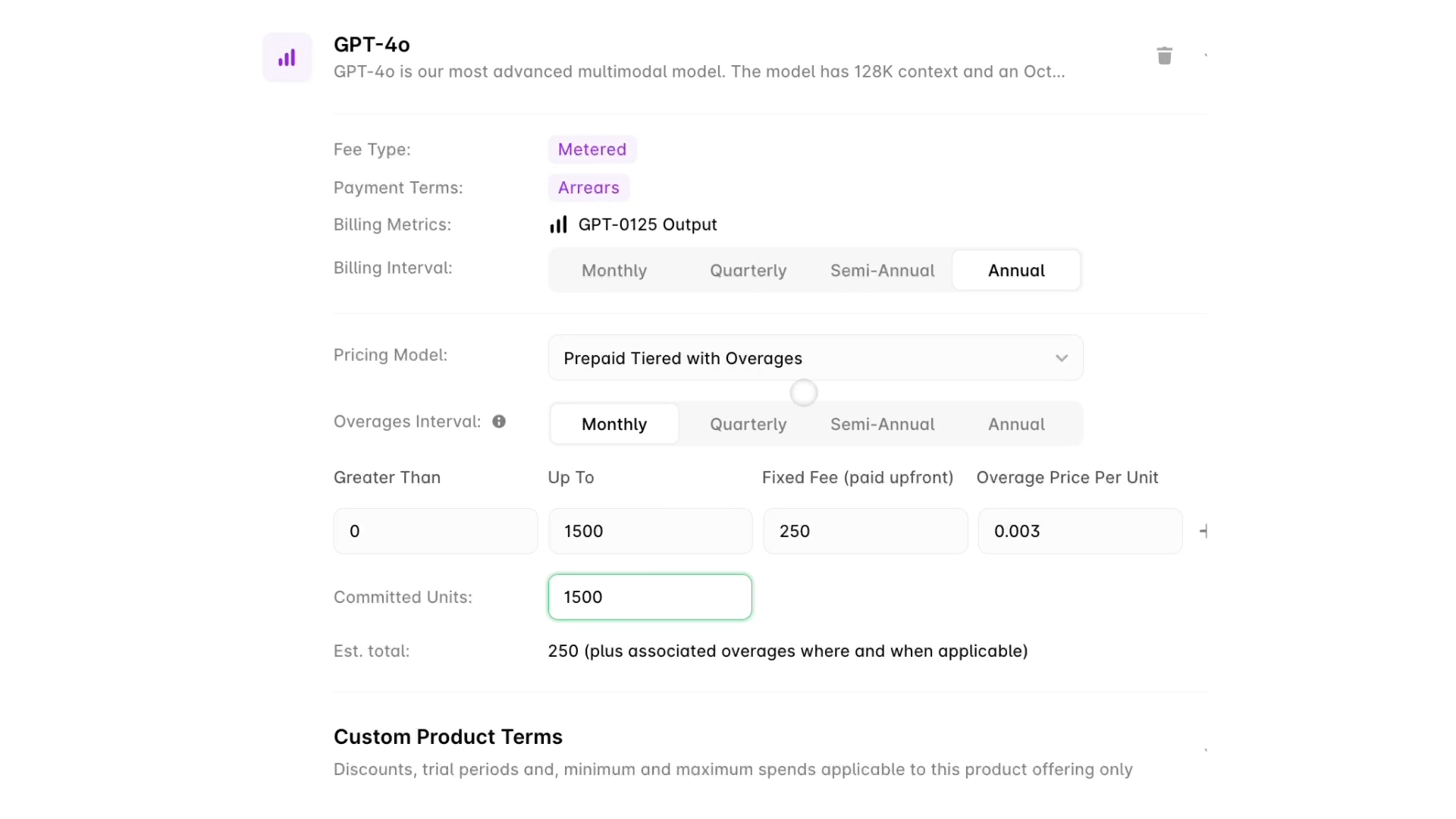The width and height of the screenshot is (1456, 819).
Task: Click the Committed Units input showing 1500
Action: [x=649, y=597]
